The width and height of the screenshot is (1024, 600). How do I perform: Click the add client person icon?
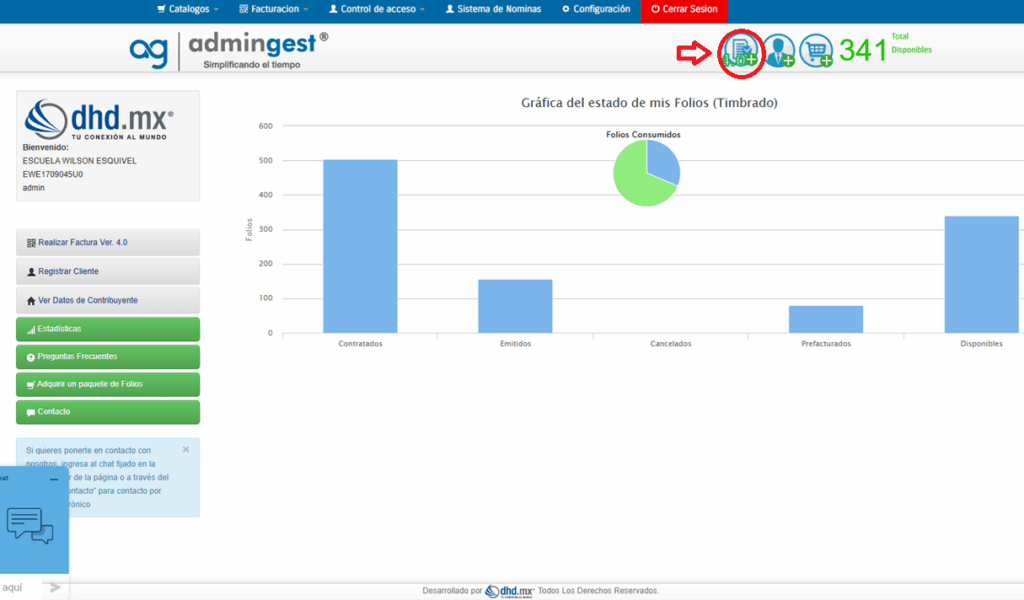pyautogui.click(x=778, y=50)
